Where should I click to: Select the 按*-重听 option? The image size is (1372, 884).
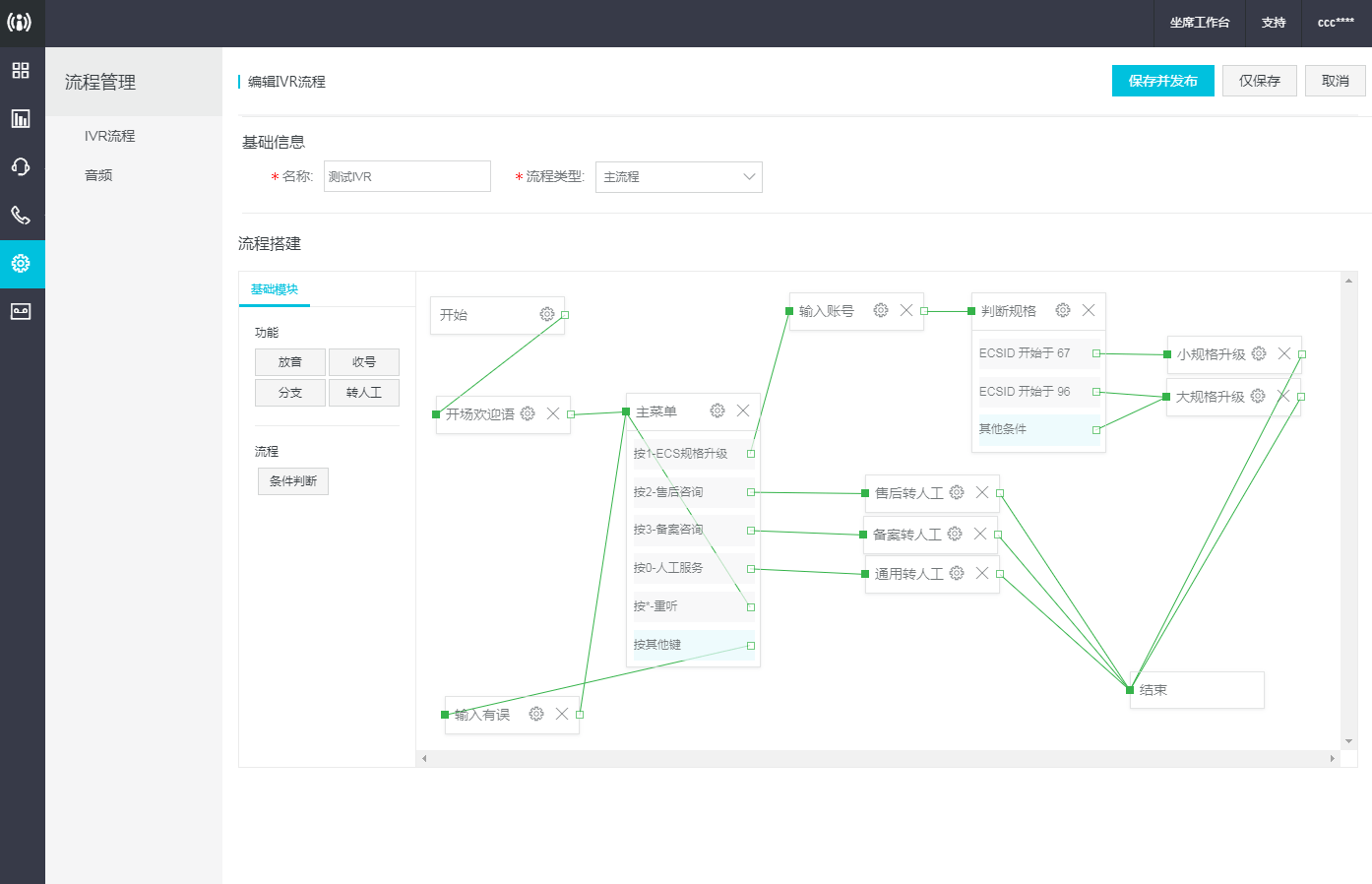coord(693,606)
